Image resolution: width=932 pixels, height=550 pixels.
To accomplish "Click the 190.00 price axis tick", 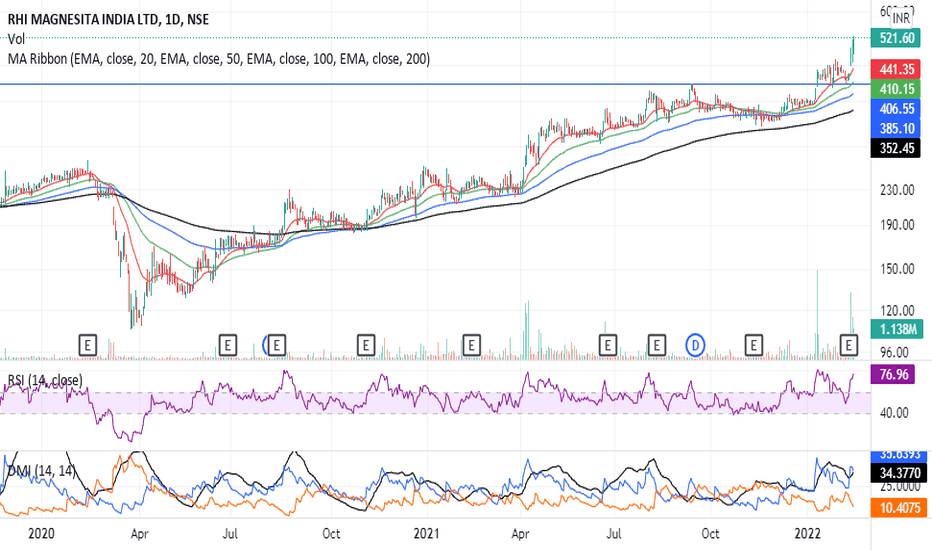I will tap(897, 225).
